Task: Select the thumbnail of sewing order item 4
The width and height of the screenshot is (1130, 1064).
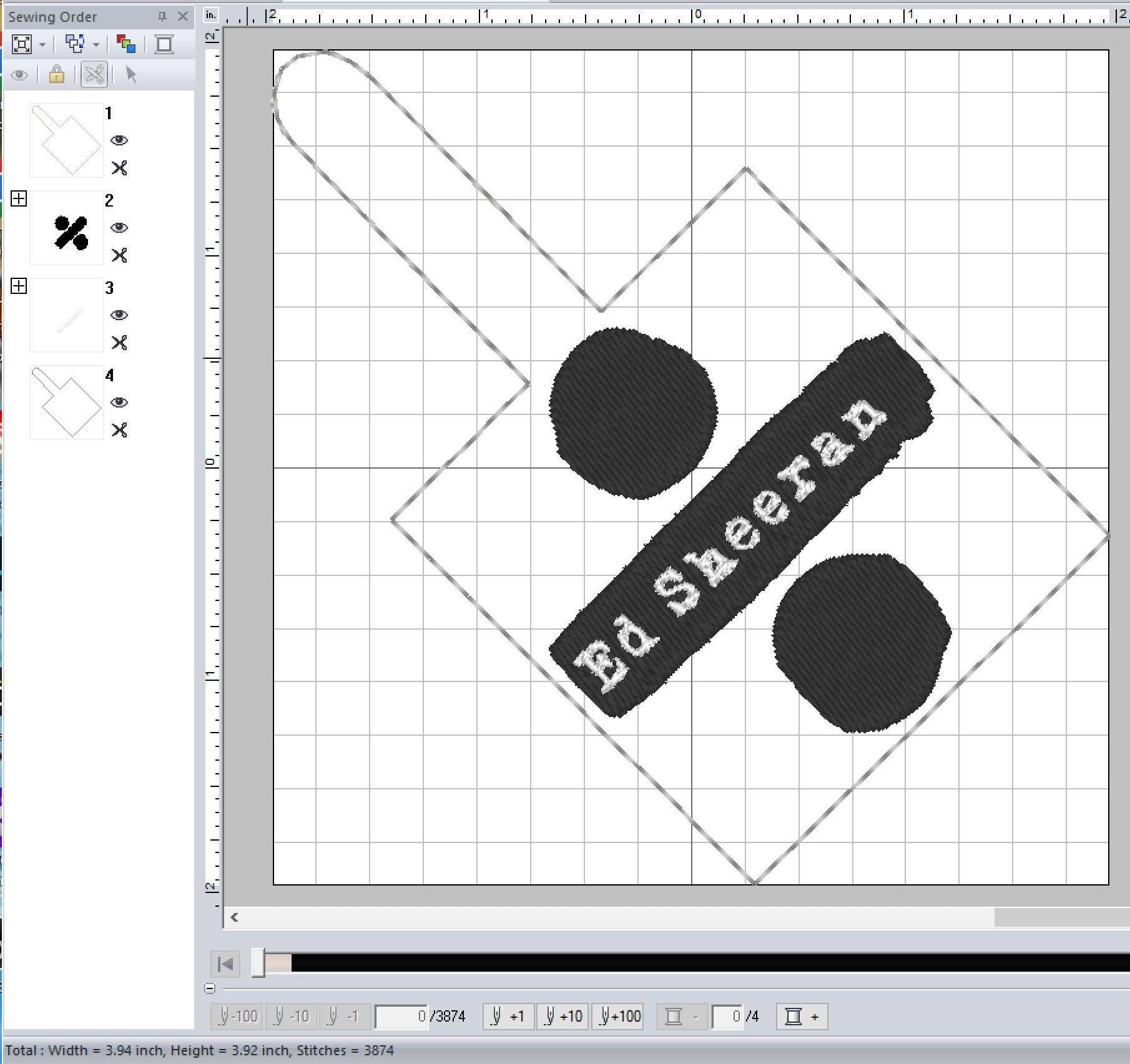Action: (x=67, y=403)
